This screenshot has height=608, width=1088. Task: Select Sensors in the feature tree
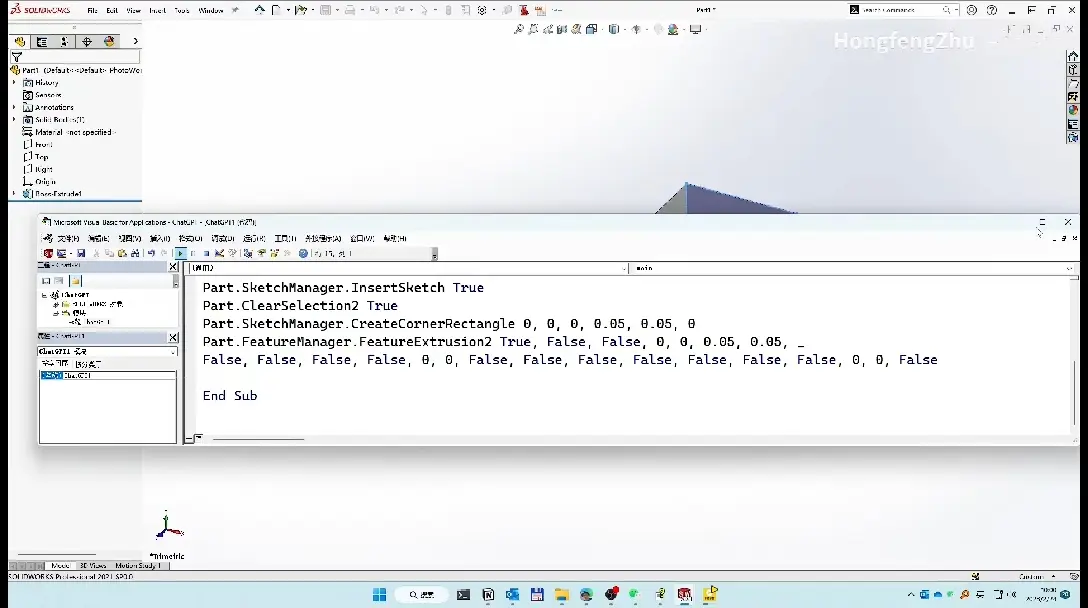coord(48,95)
